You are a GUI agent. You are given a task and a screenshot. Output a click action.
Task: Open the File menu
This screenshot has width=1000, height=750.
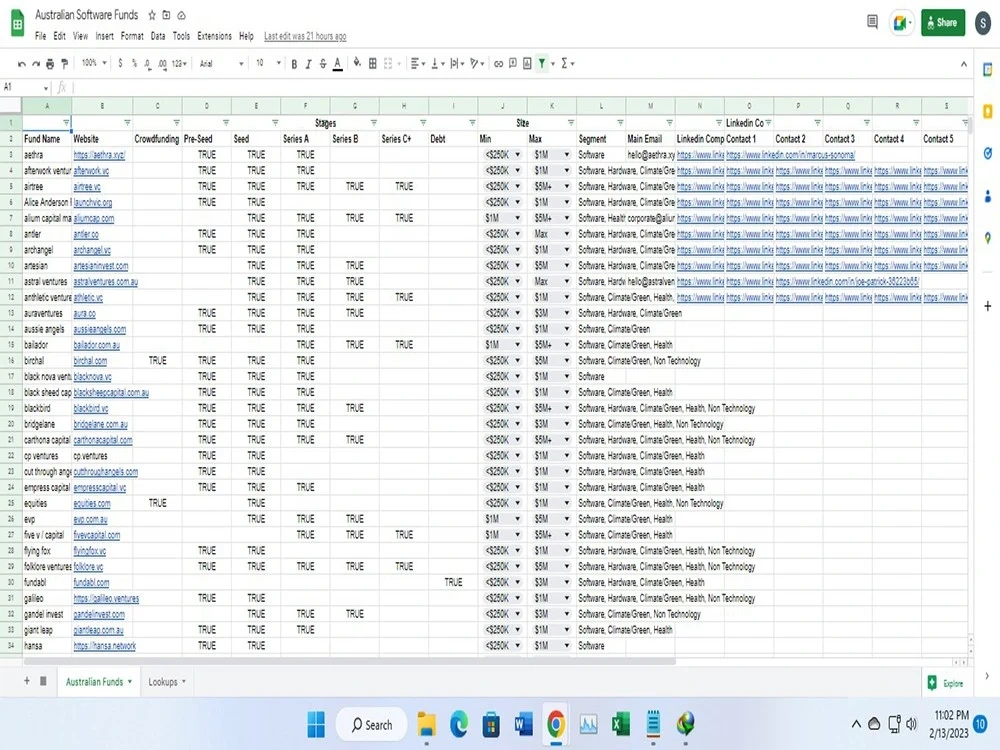[40, 36]
